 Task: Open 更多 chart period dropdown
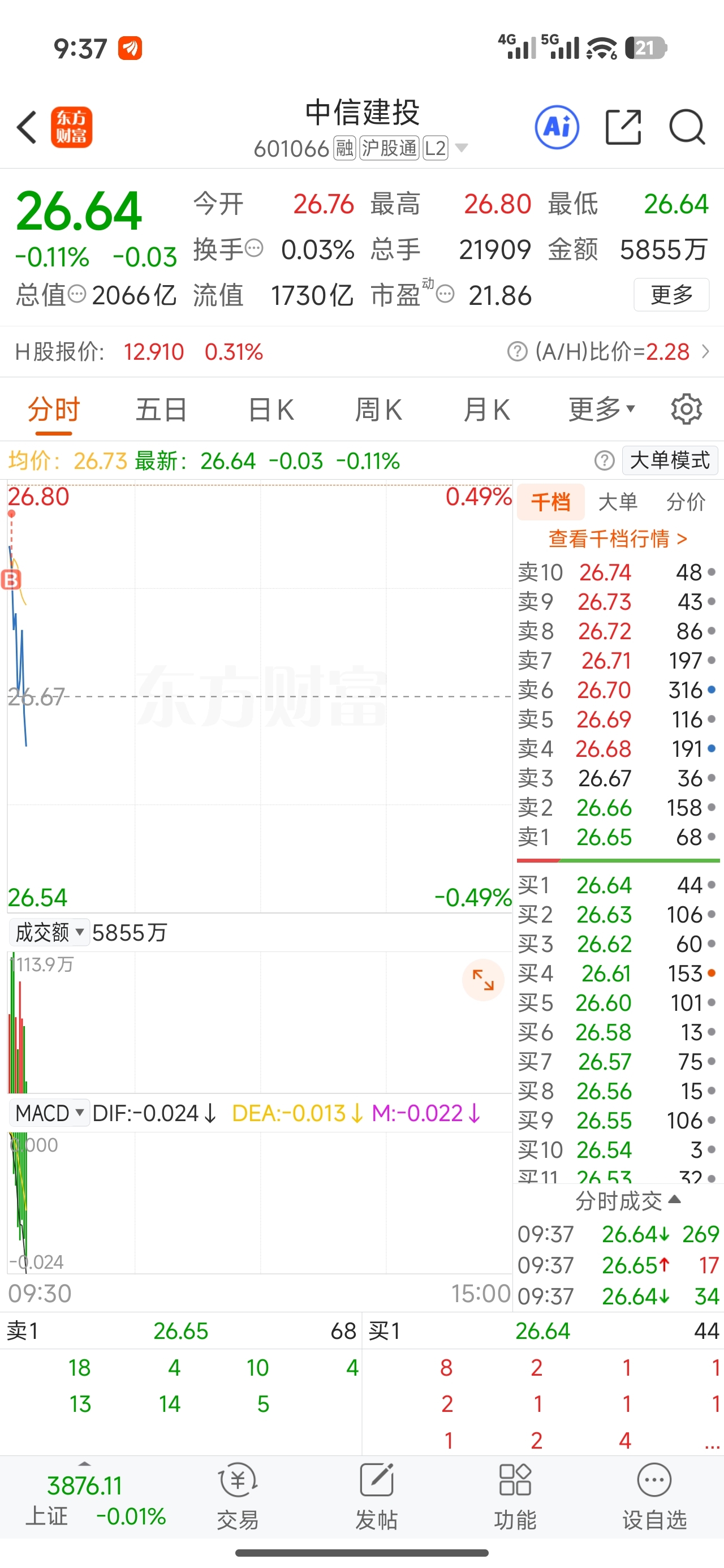tap(602, 409)
